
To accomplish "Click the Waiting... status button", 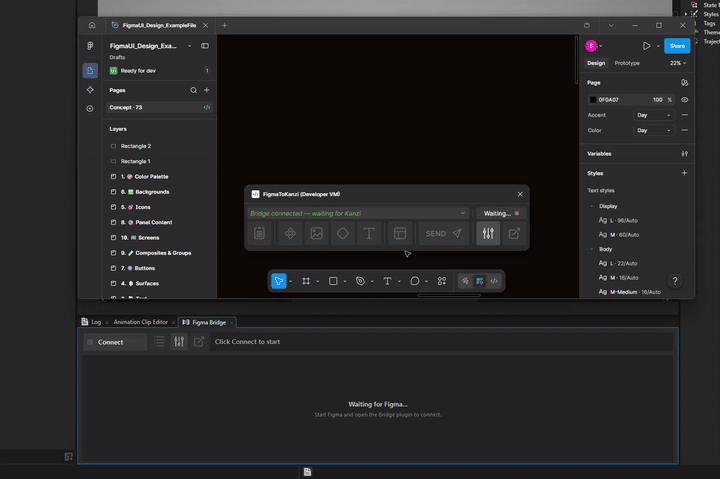I will (501, 214).
